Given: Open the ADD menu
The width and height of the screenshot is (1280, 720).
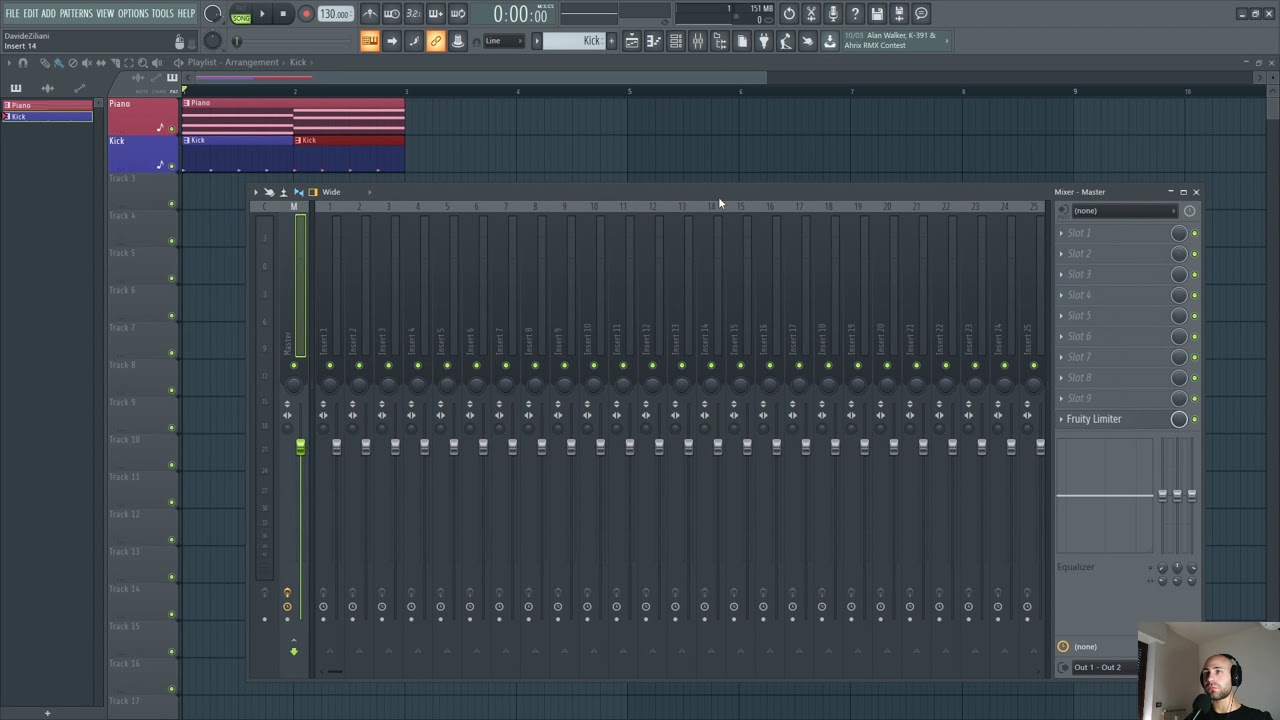Looking at the screenshot, I should pos(48,13).
